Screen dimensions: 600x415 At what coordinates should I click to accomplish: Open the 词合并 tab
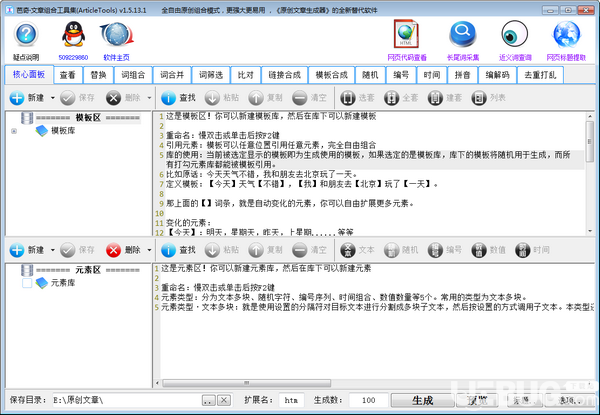click(172, 75)
